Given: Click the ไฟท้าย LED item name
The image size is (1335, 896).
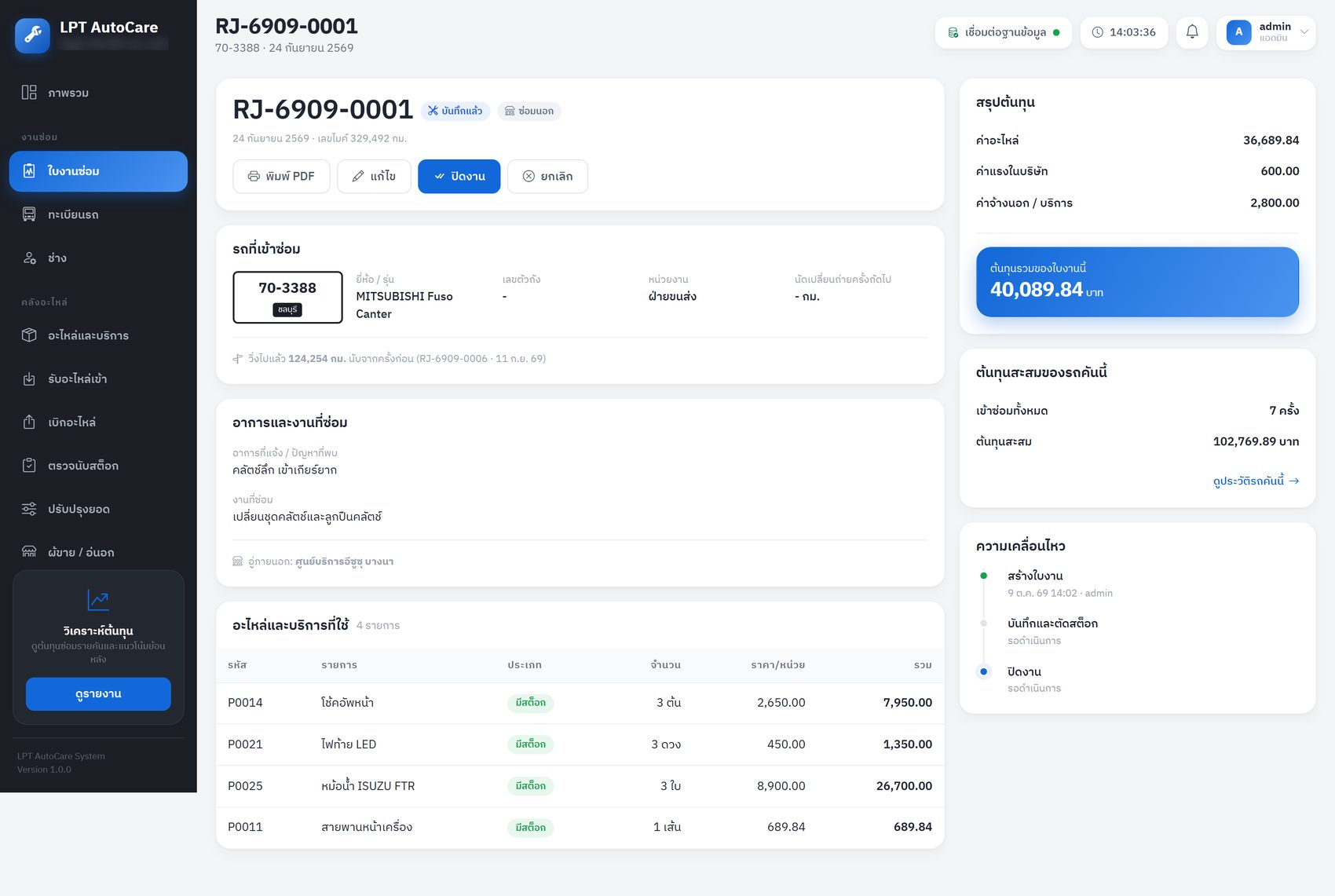Looking at the screenshot, I should point(349,744).
